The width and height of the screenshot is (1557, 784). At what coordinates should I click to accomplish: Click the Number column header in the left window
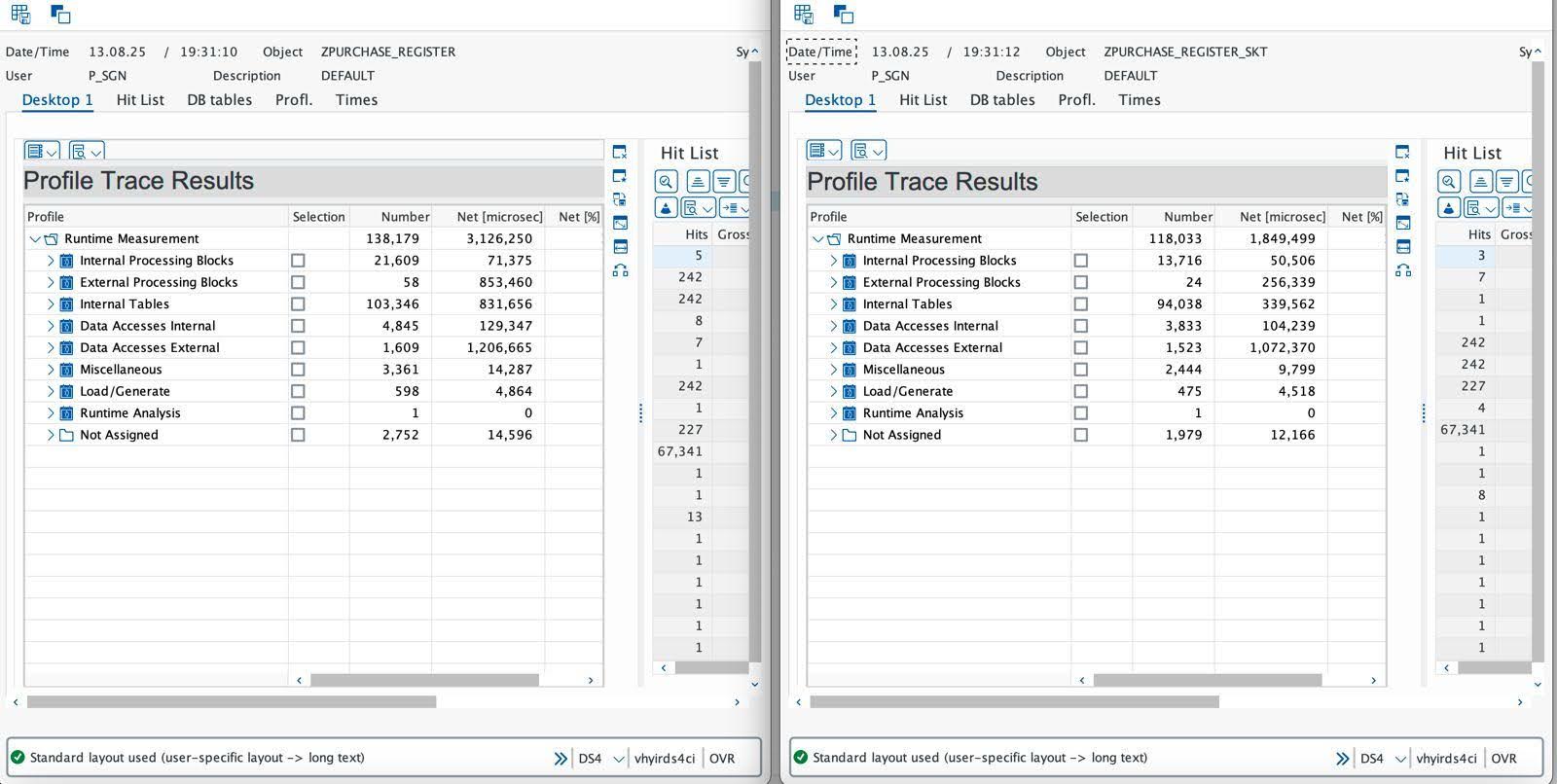point(390,216)
